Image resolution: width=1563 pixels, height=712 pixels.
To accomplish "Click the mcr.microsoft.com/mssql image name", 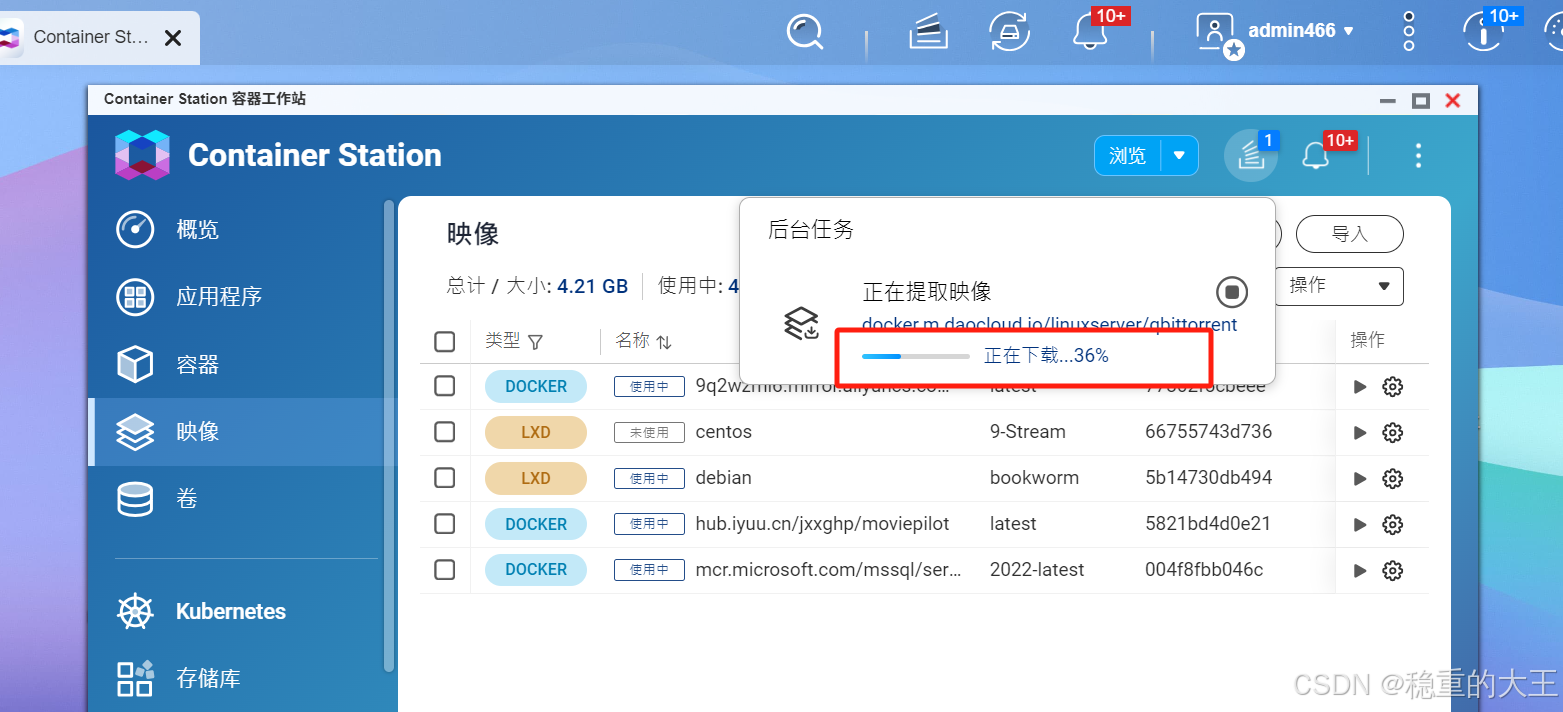I will point(829,570).
